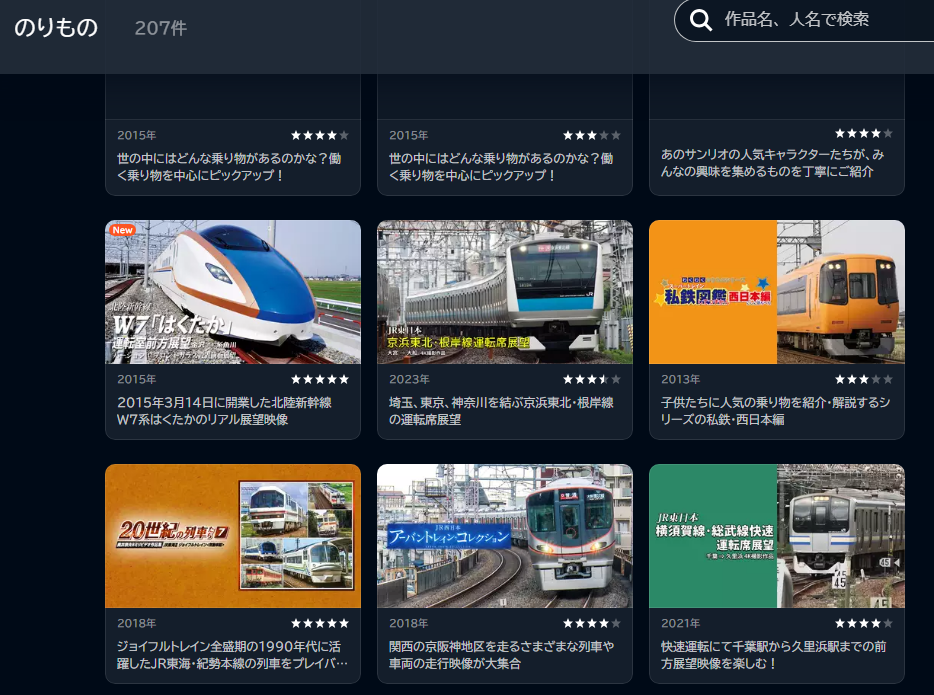The height and width of the screenshot is (695, 934).
Task: Click the 2013年 year label
Action: tap(681, 379)
